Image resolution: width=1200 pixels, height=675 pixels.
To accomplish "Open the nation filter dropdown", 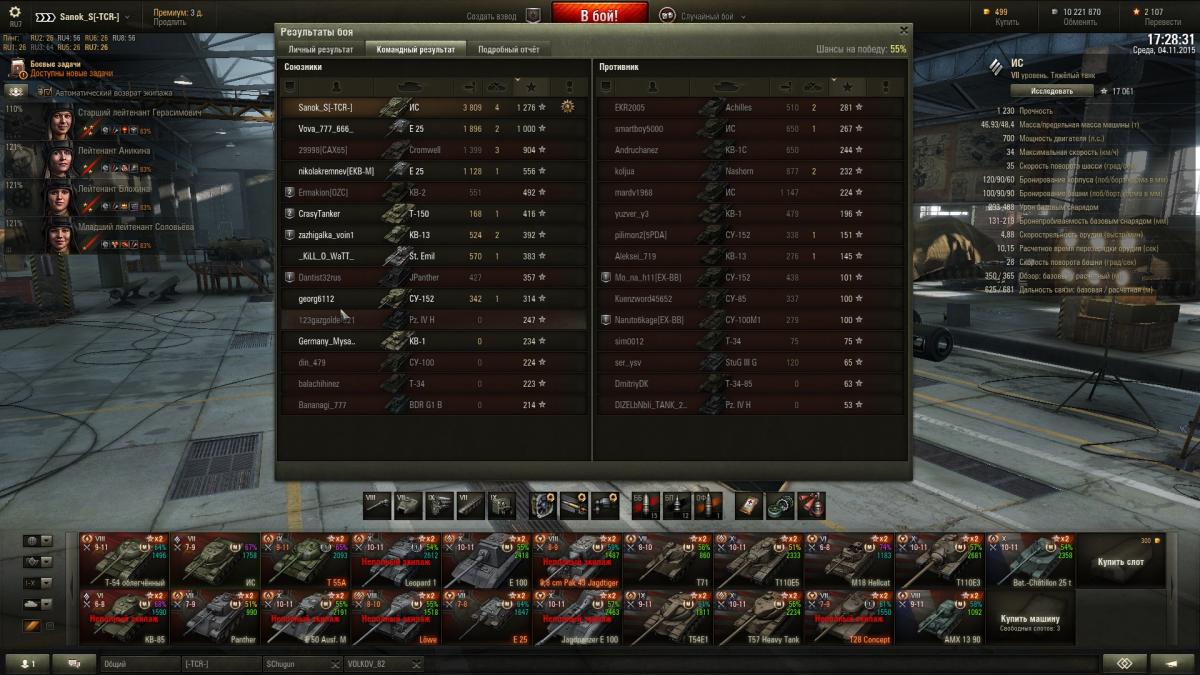I will click(37, 541).
